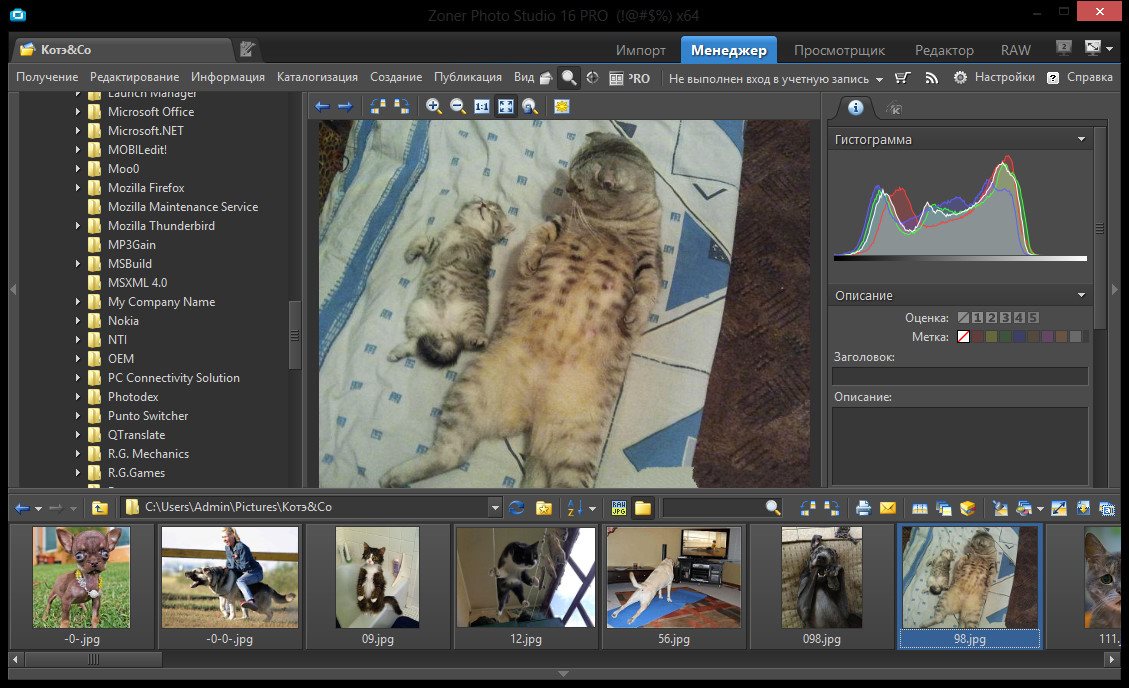Click the send by email envelope icon
This screenshot has width=1129, height=688.
coord(887,508)
